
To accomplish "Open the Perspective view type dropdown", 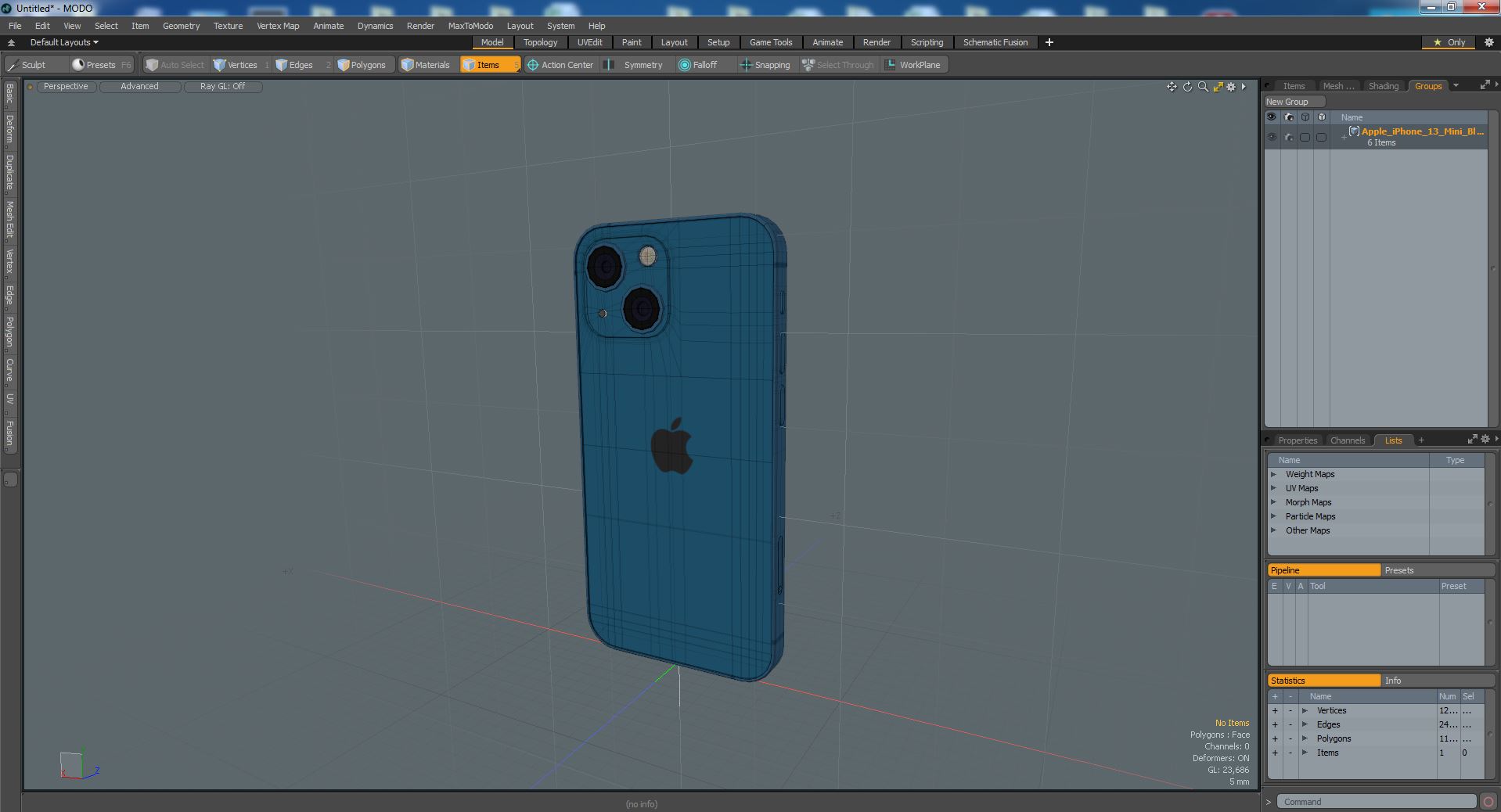I will (66, 86).
